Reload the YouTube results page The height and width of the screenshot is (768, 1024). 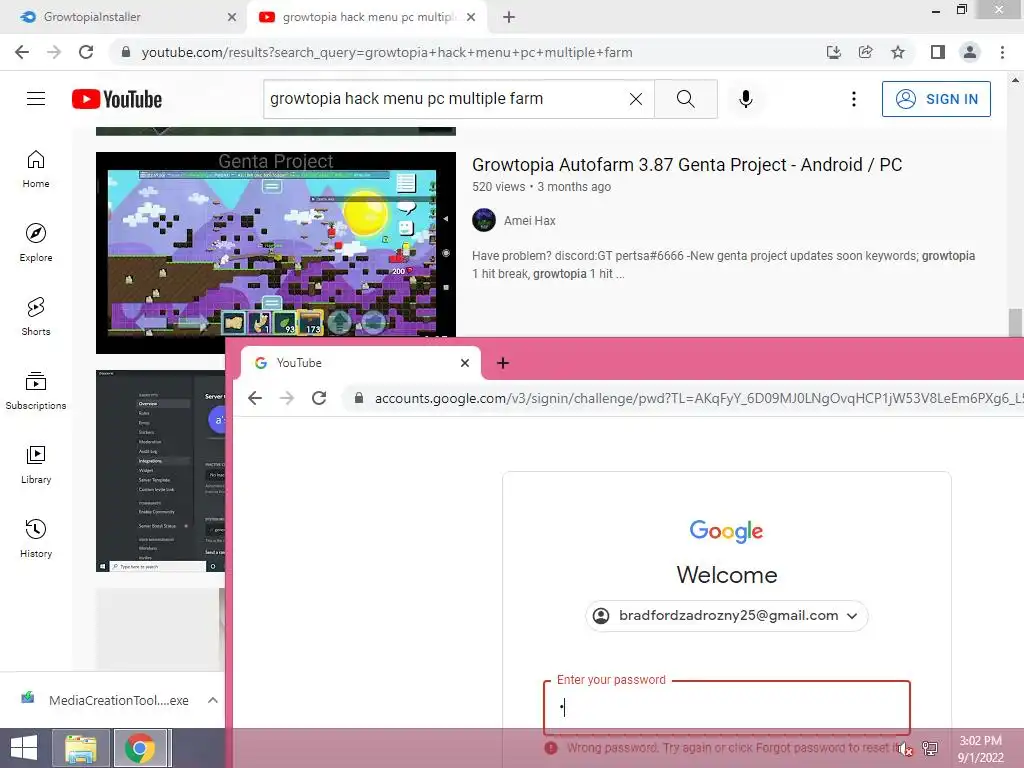coord(86,52)
